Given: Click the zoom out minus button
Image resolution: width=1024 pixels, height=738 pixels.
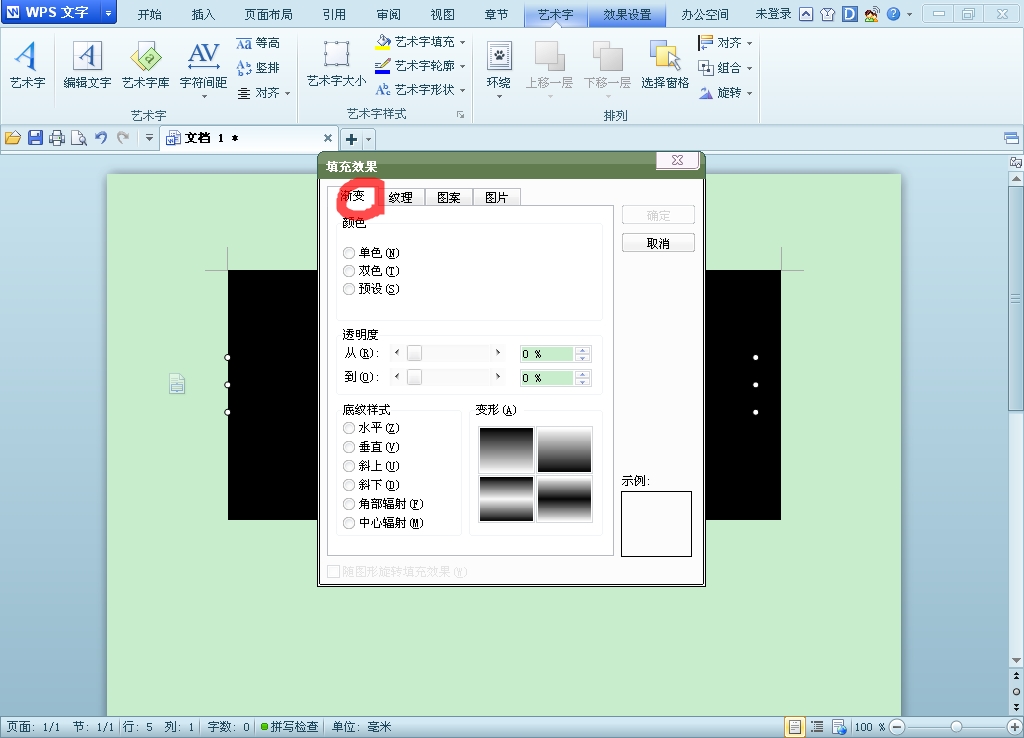Looking at the screenshot, I should tap(897, 727).
